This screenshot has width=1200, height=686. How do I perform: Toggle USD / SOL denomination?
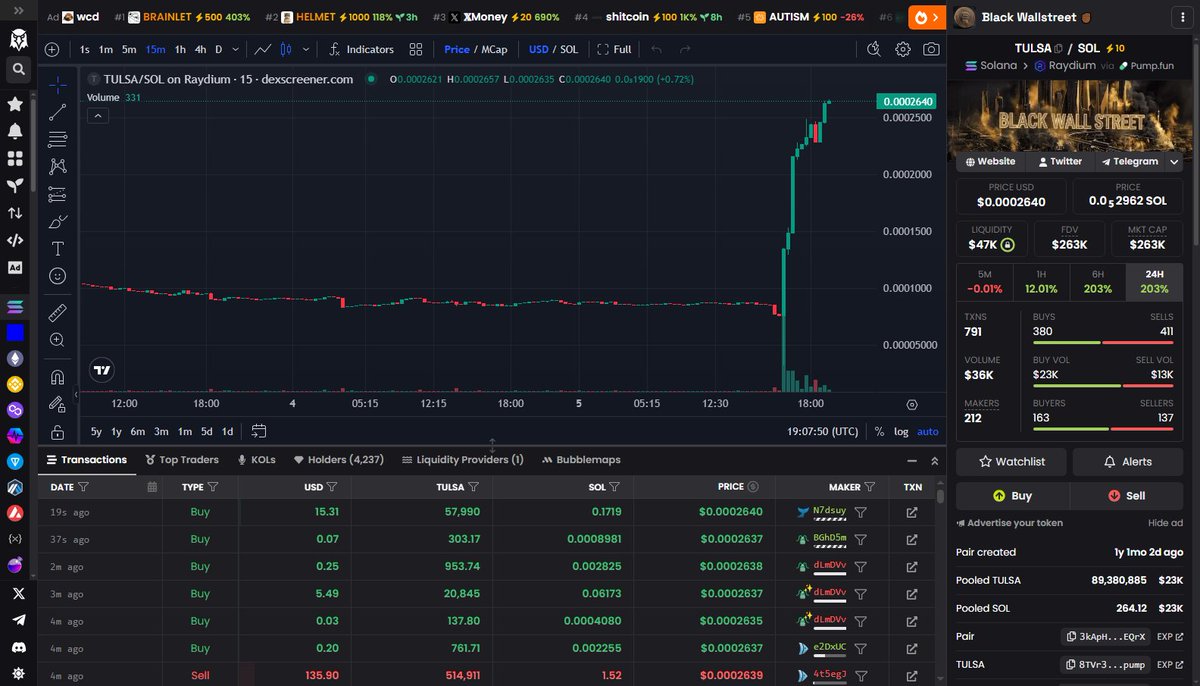(x=553, y=49)
